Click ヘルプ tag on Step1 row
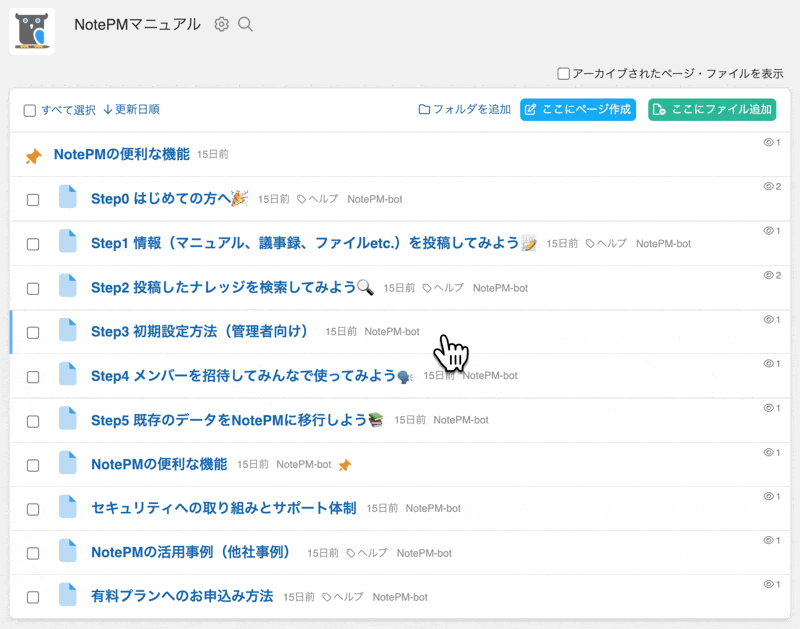800x629 pixels. 606,243
